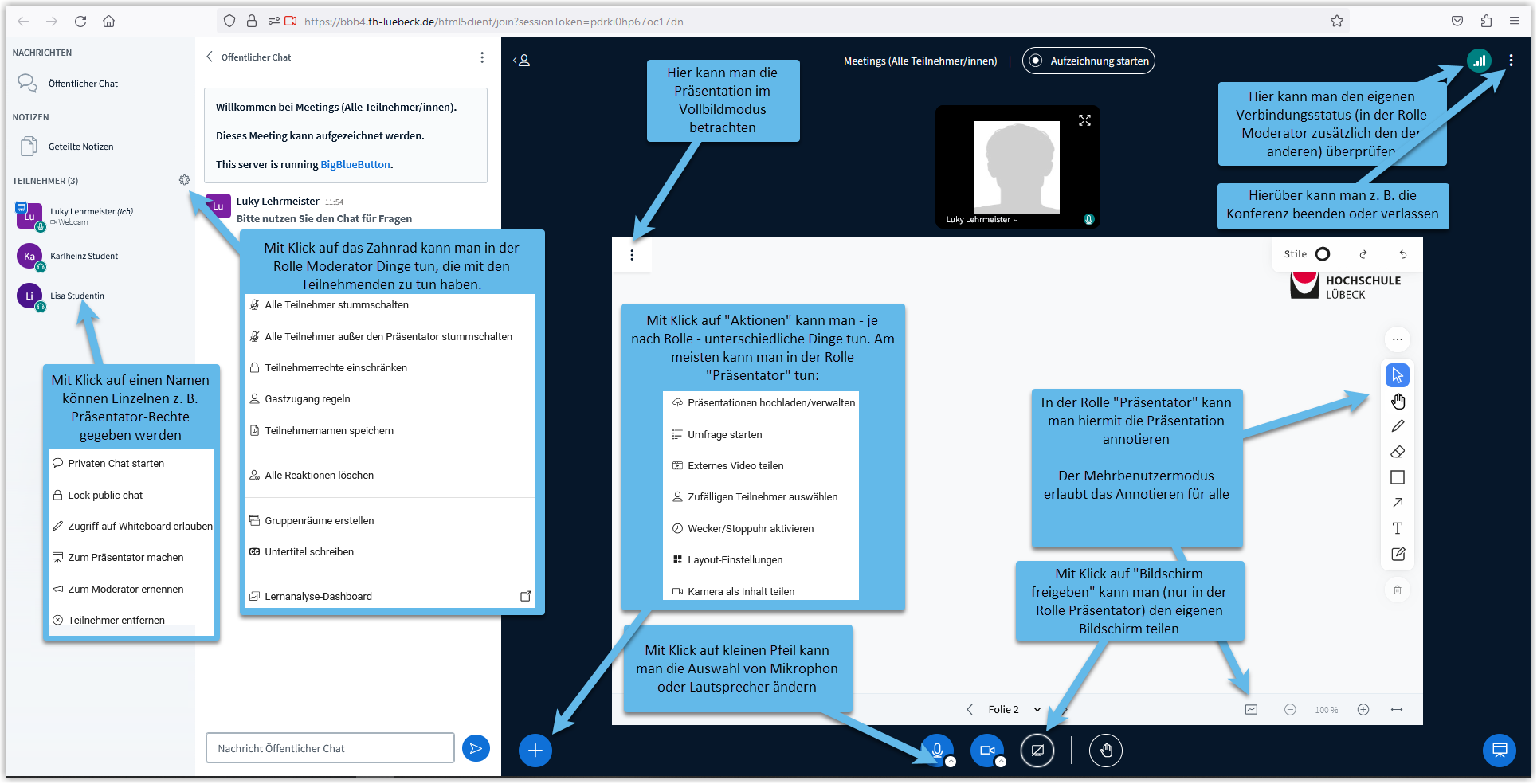The height and width of the screenshot is (784, 1537).
Task: Turn off the webcam
Action: [x=988, y=750]
